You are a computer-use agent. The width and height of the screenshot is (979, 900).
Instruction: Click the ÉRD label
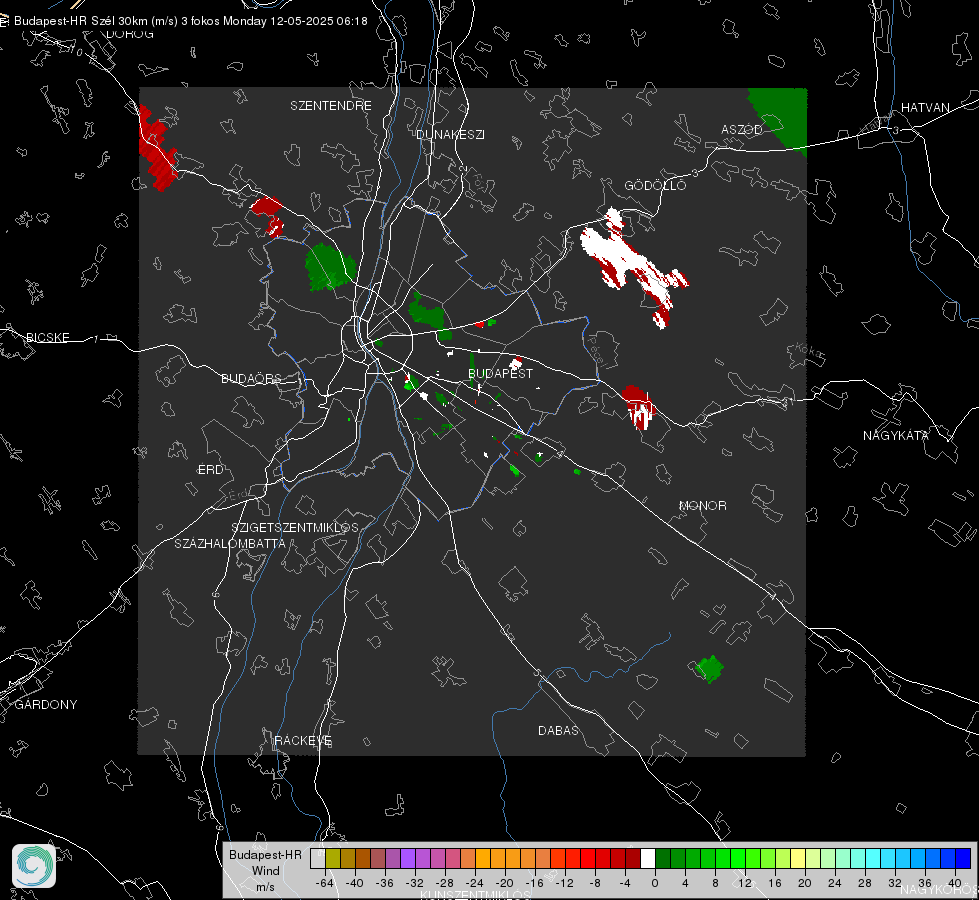tap(210, 470)
